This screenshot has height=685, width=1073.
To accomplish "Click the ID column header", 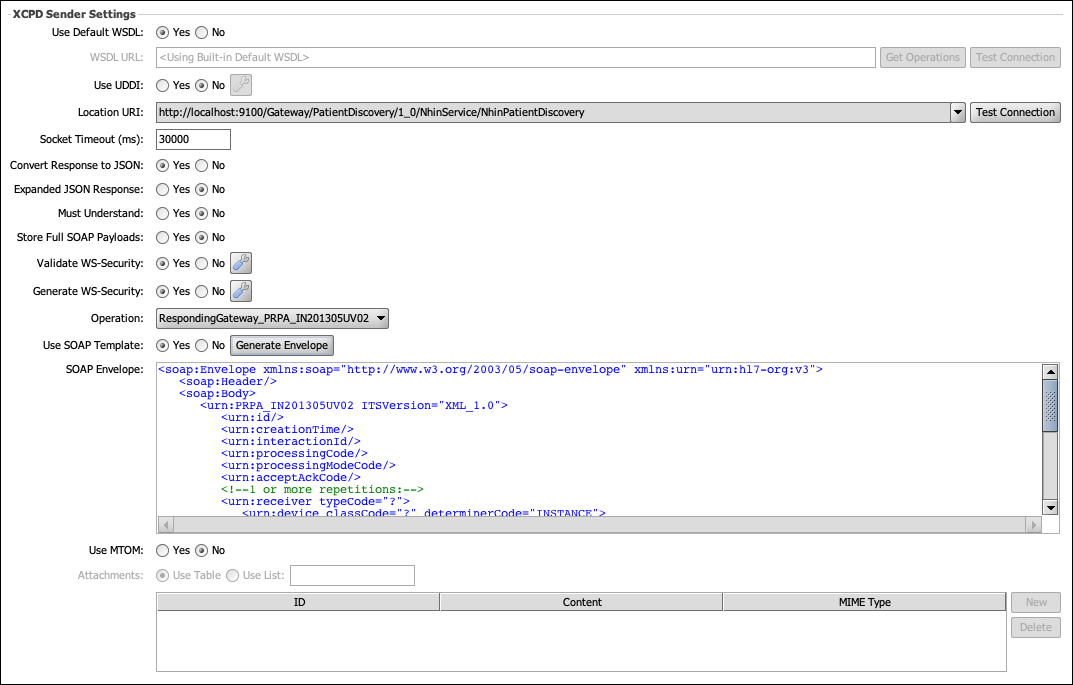I will coord(299,602).
